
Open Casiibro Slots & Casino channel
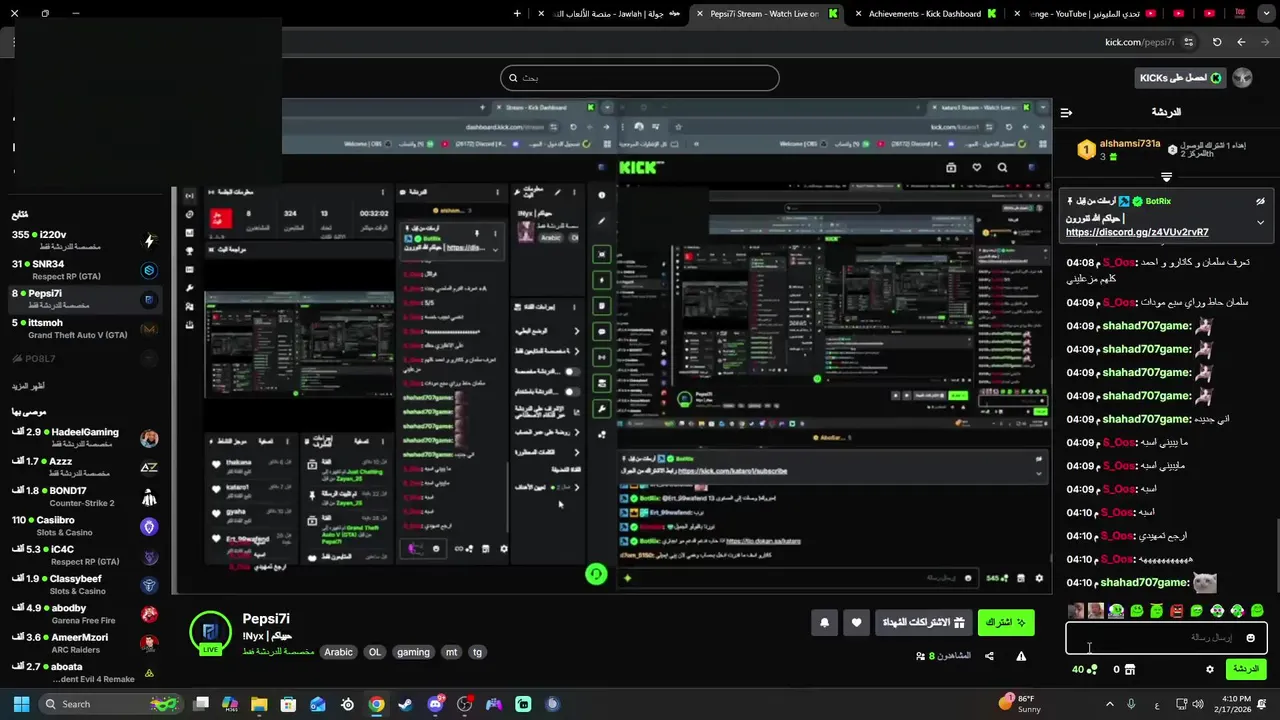(85, 526)
